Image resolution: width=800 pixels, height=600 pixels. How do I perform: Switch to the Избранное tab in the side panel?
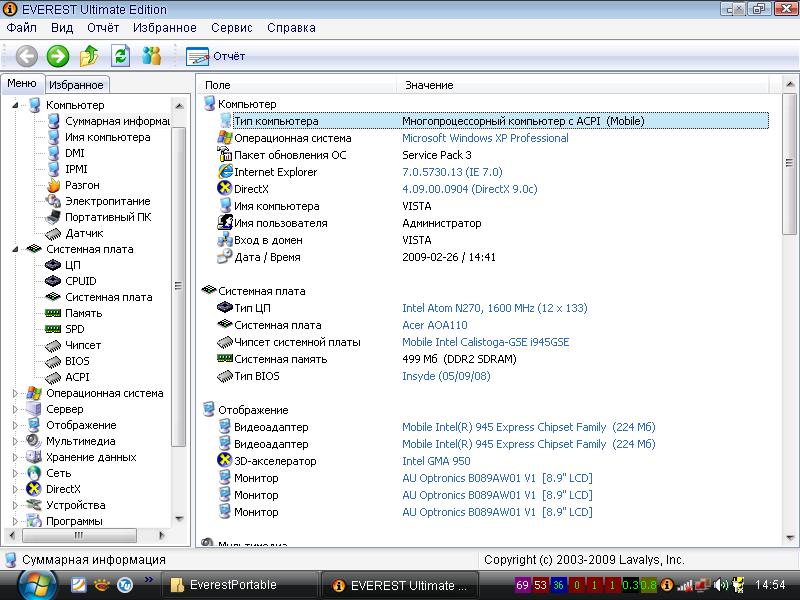click(76, 85)
